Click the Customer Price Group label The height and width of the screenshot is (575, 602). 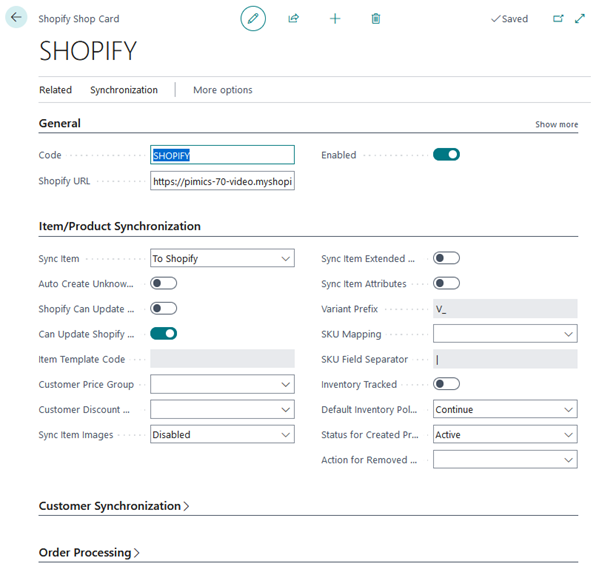click(x=86, y=385)
